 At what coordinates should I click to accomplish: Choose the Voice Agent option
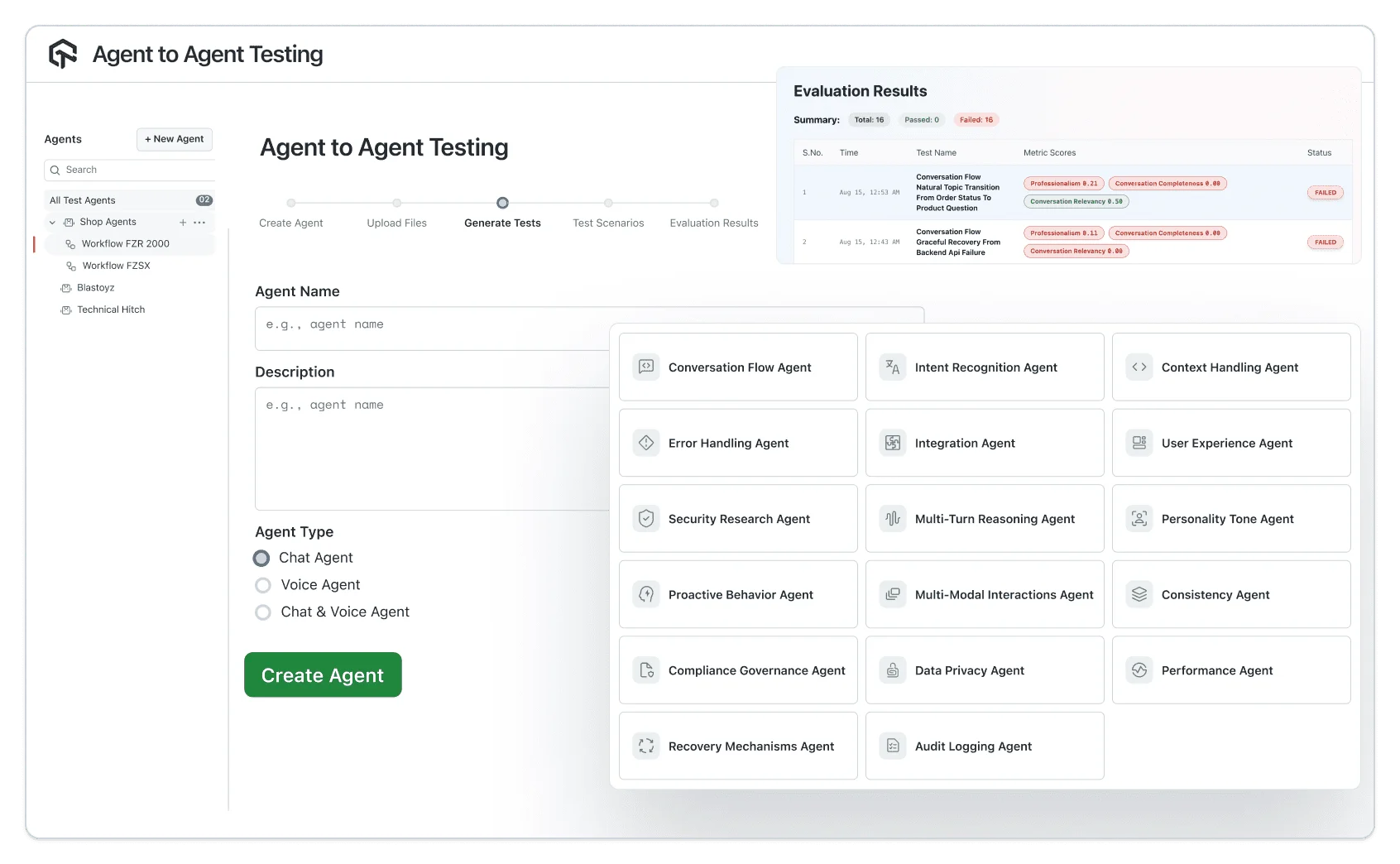[x=262, y=585]
